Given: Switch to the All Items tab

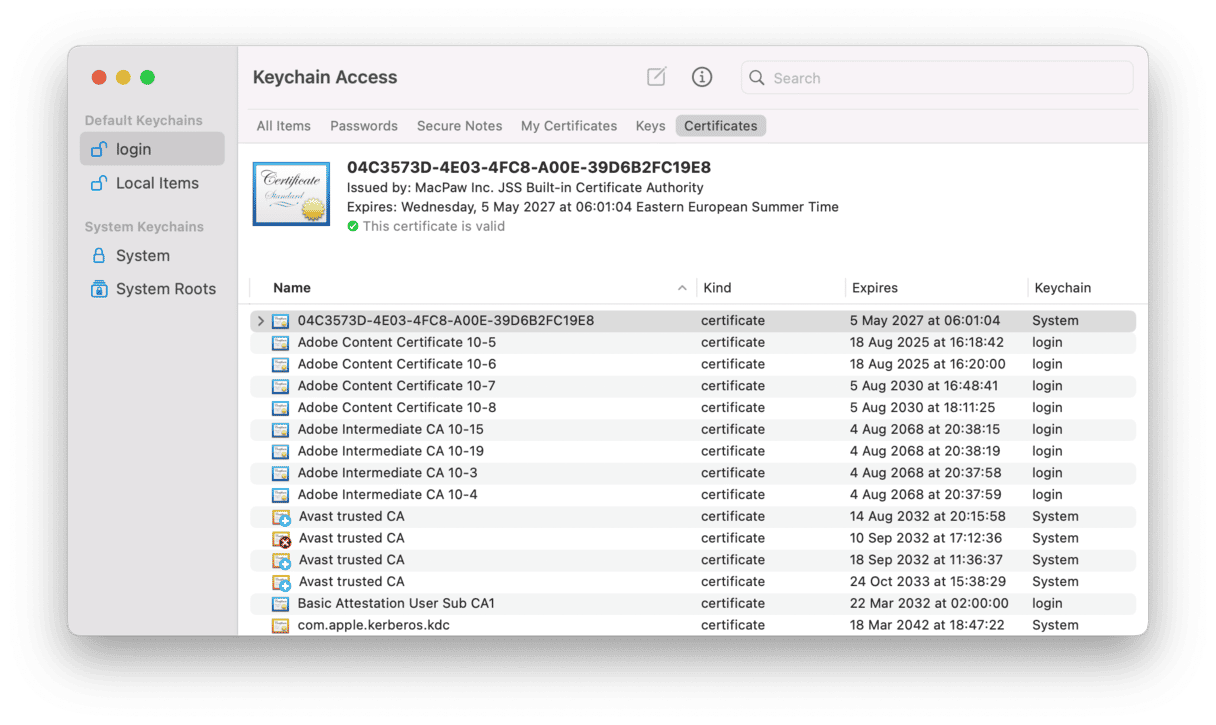Looking at the screenshot, I should 283,126.
